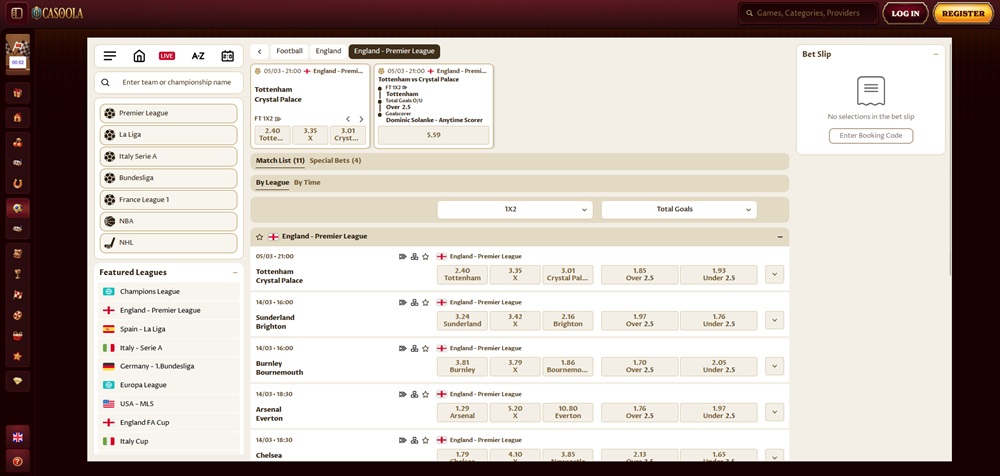This screenshot has width=1000, height=476.
Task: Click the gift box promotions icon in left sidebar
Action: click(18, 93)
